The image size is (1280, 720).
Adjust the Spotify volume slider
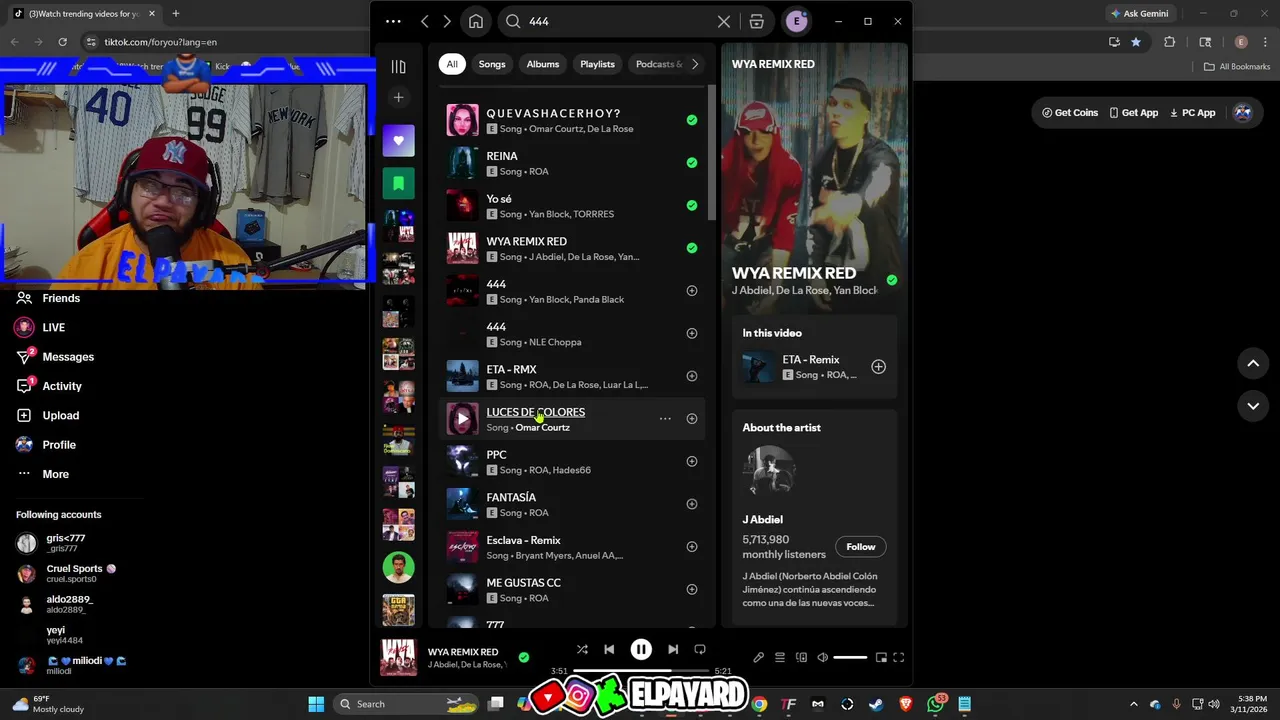click(850, 657)
